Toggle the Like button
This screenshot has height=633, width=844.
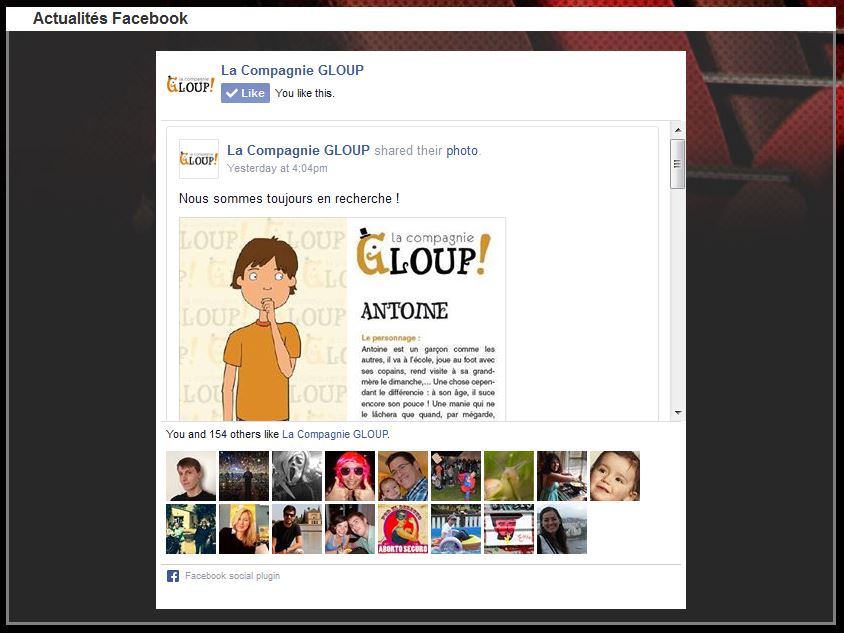point(245,93)
